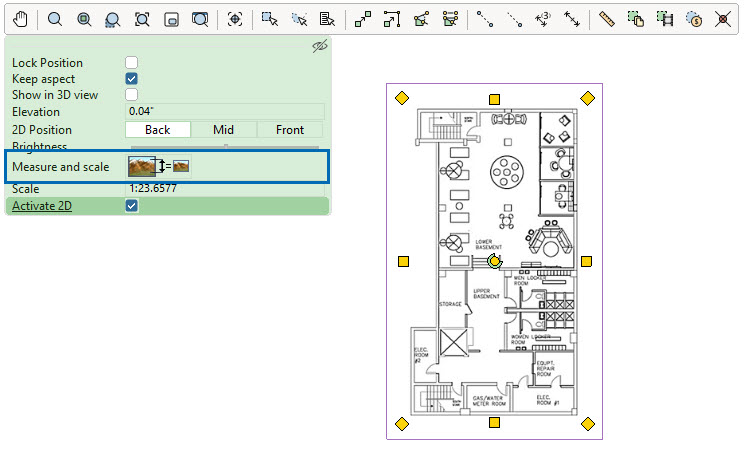Click the two green squares diagonal arrow icon
The image size is (745, 463).
363,19
